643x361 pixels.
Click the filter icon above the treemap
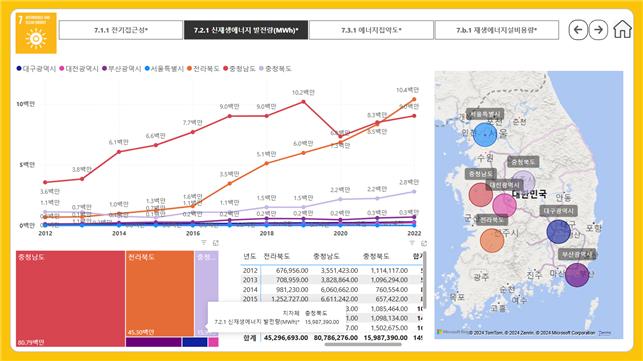pyautogui.click(x=204, y=243)
